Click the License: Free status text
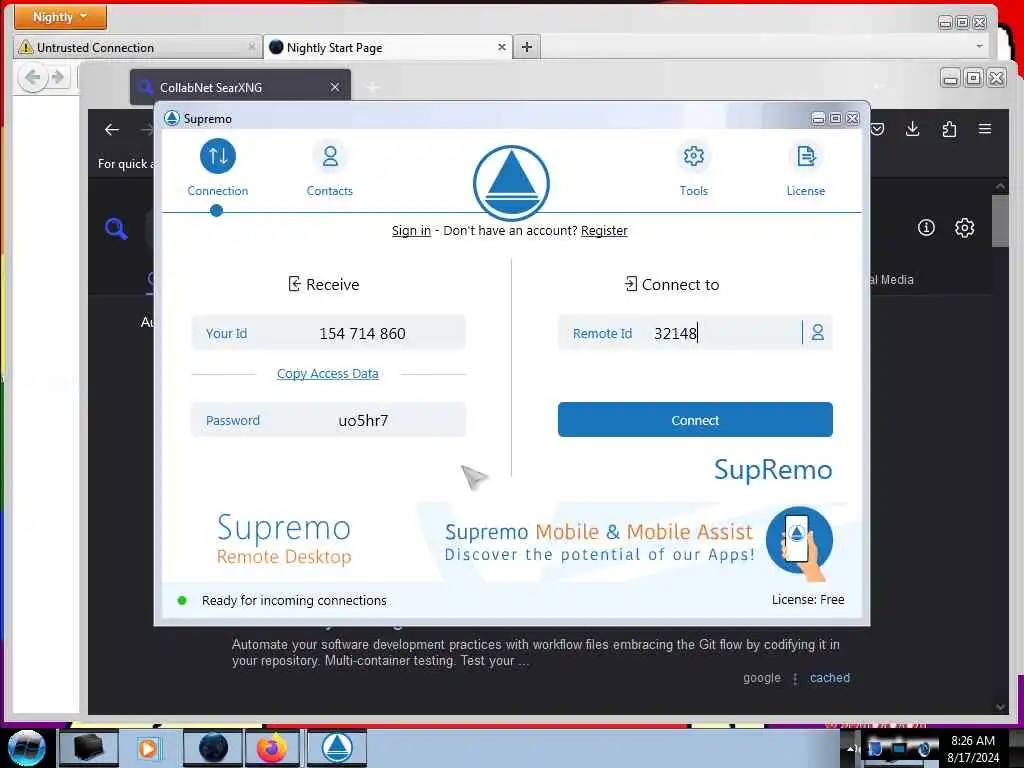1024x768 pixels. pos(808,600)
